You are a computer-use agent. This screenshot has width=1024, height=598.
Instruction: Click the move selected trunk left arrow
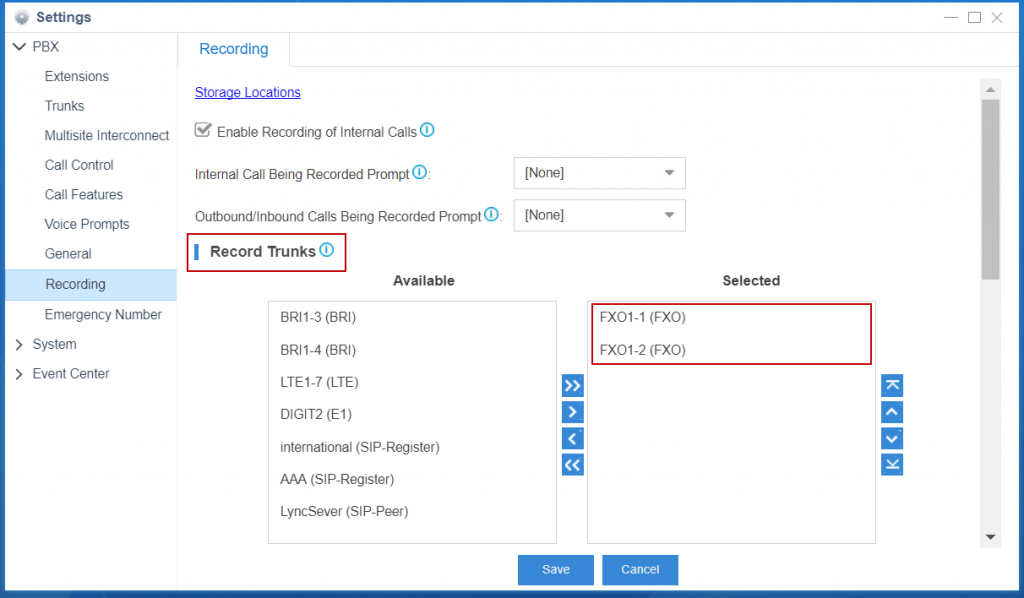click(x=572, y=438)
